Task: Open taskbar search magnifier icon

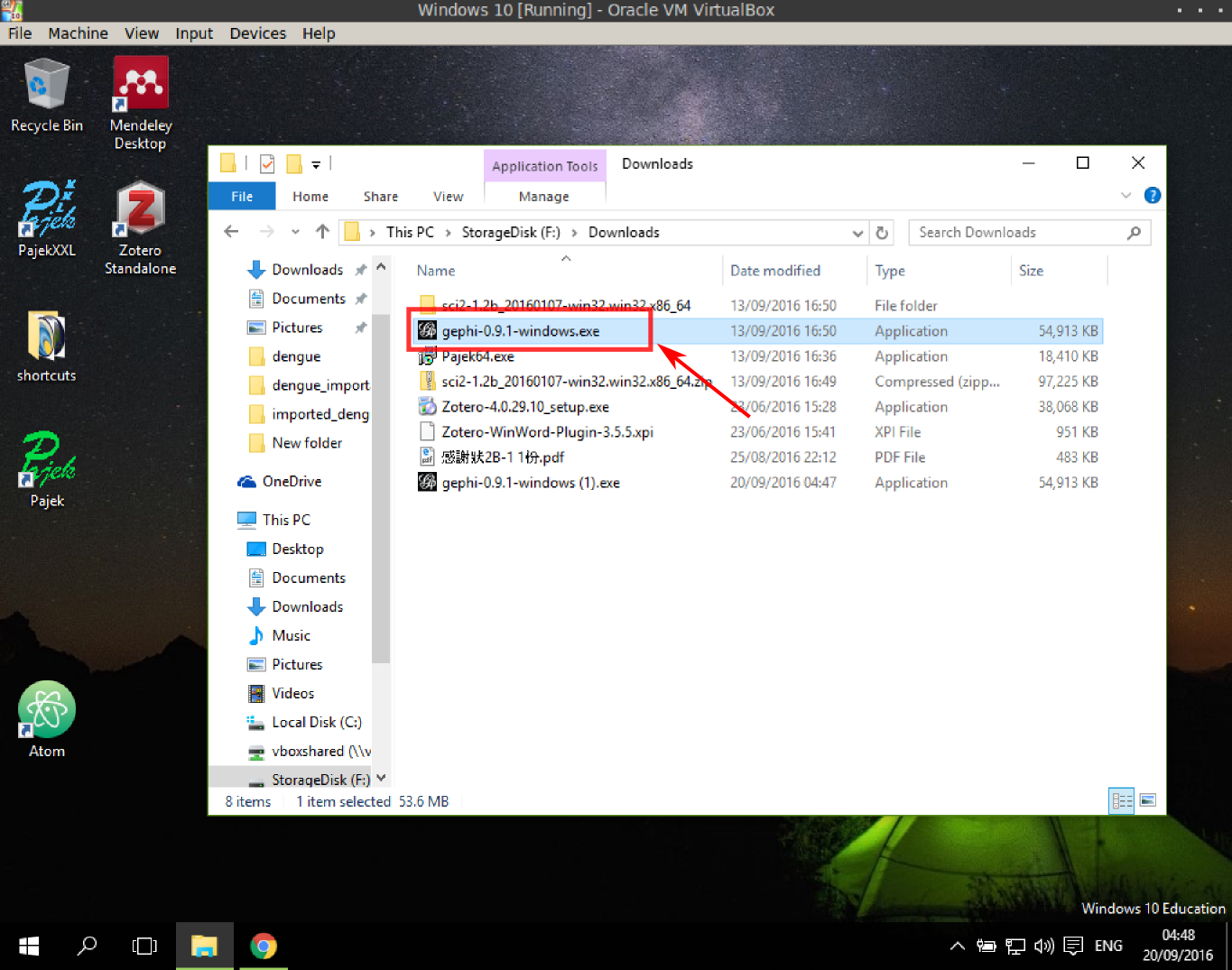Action: 87,946
